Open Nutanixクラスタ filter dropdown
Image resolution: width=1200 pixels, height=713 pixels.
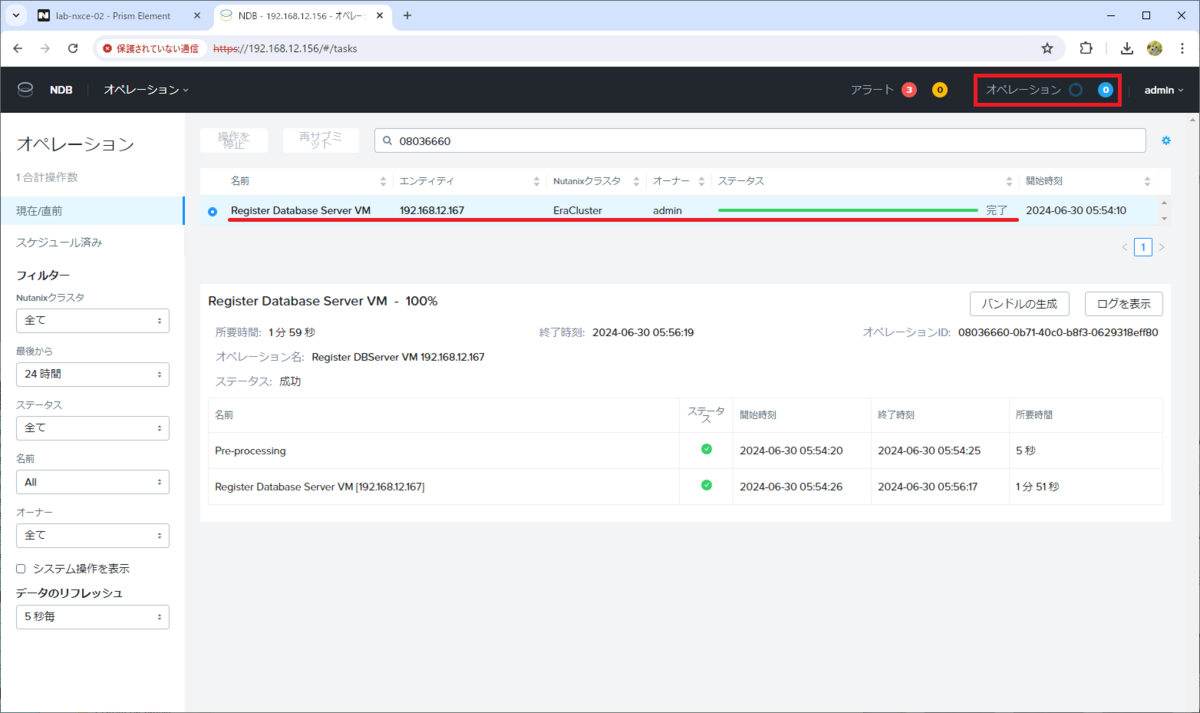(92, 320)
